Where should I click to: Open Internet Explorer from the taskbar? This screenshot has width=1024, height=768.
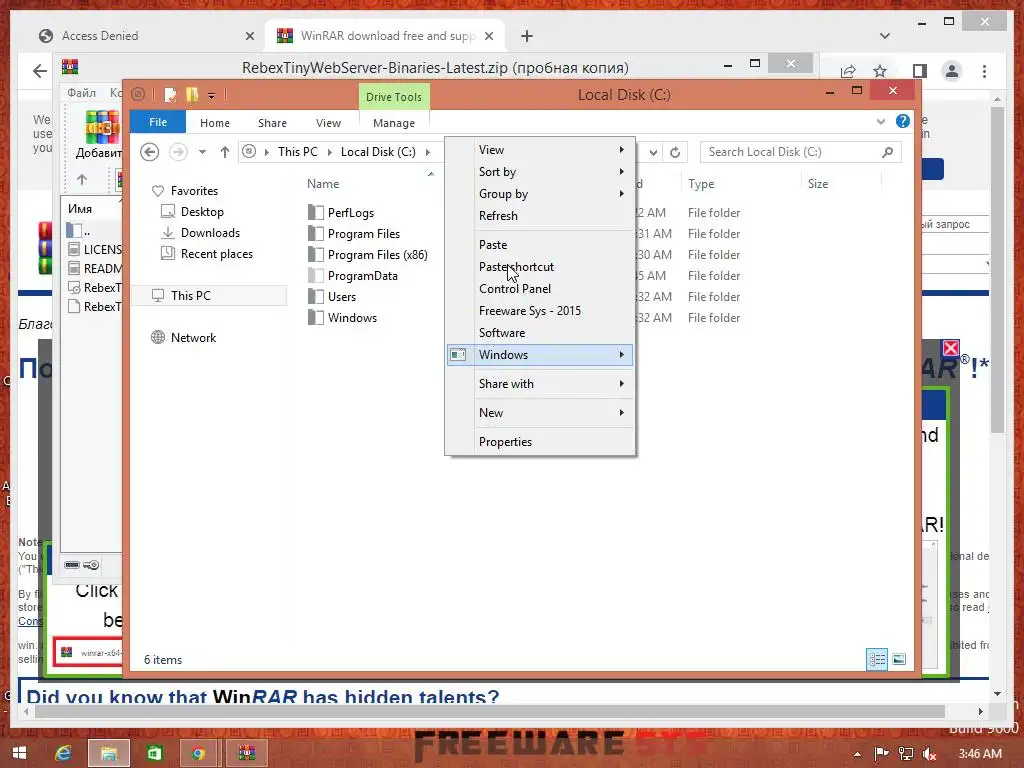[x=63, y=754]
